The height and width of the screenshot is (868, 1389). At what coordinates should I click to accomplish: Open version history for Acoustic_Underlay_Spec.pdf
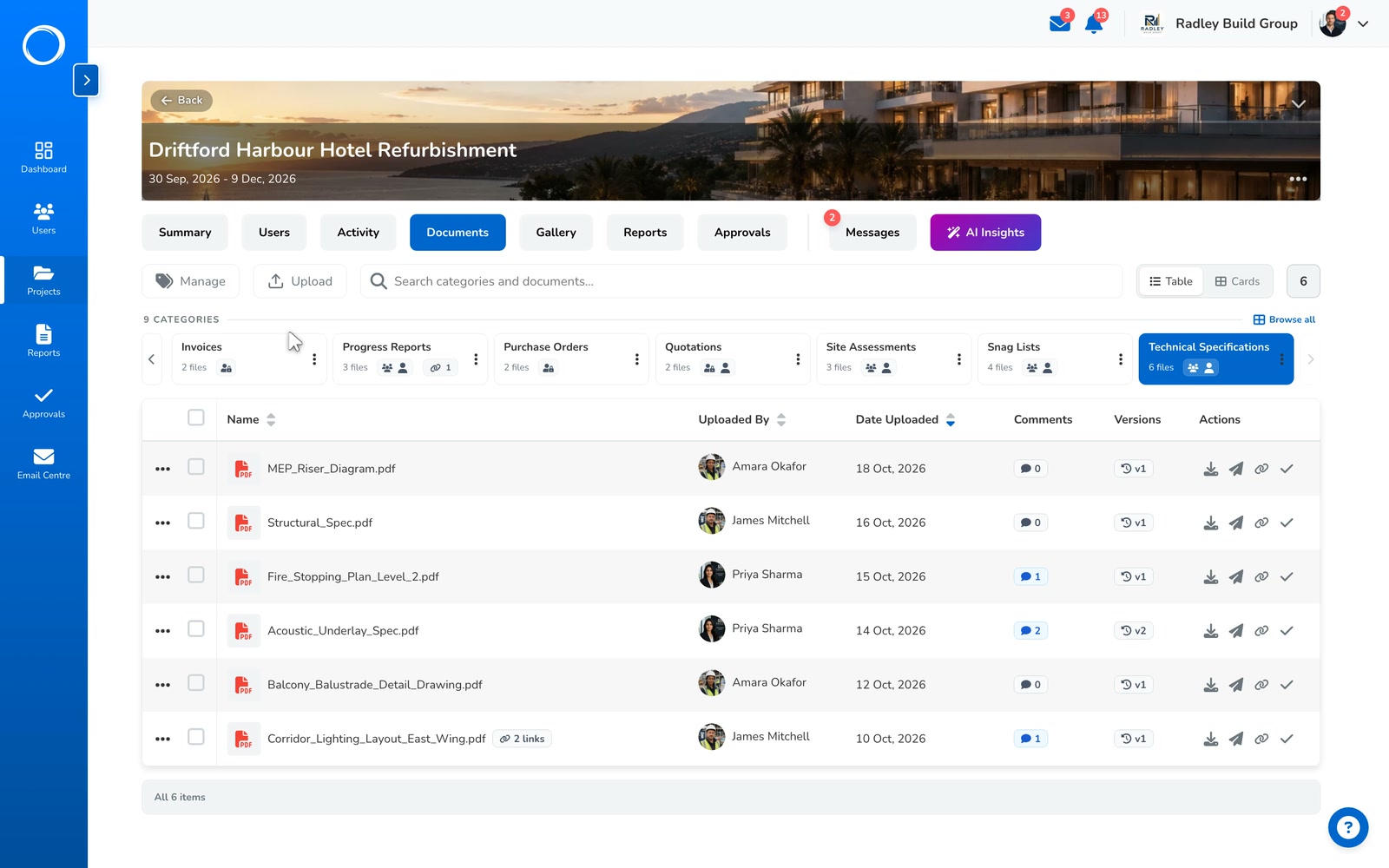coord(1134,631)
